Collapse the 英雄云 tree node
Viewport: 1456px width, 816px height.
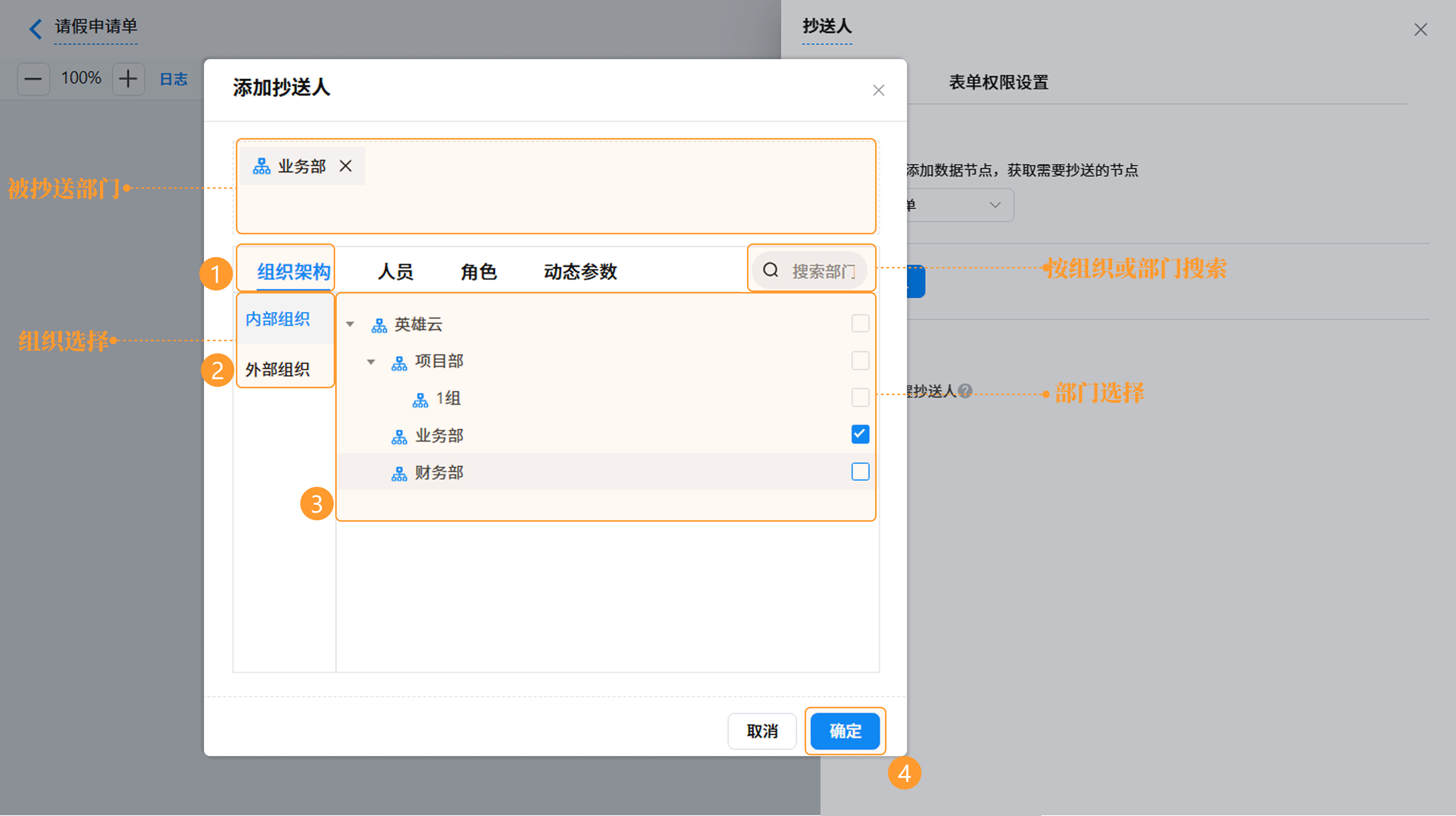point(350,324)
